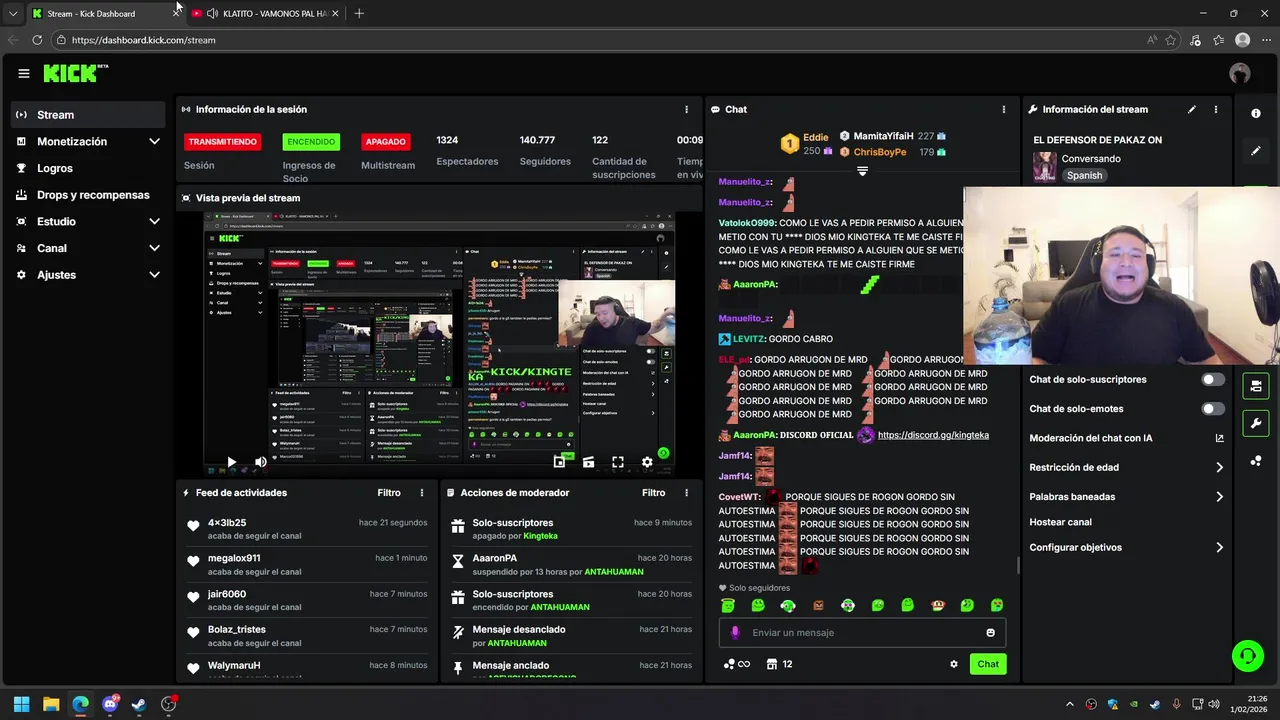Viewport: 1280px width, 720px height.
Task: Open chat settings gear next to Chat button
Action: 954,664
